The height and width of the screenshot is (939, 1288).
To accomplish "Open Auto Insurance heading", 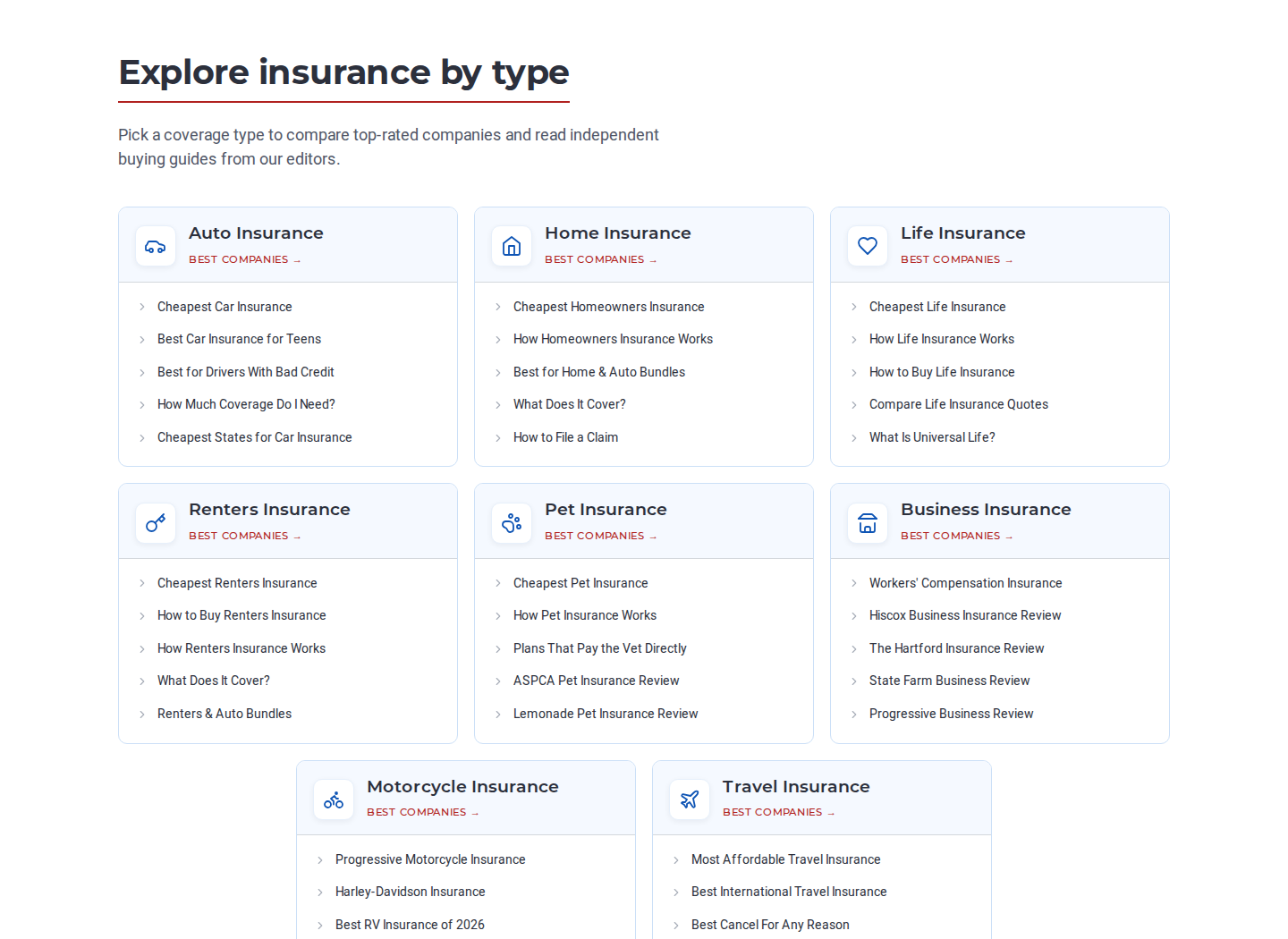I will pos(256,233).
